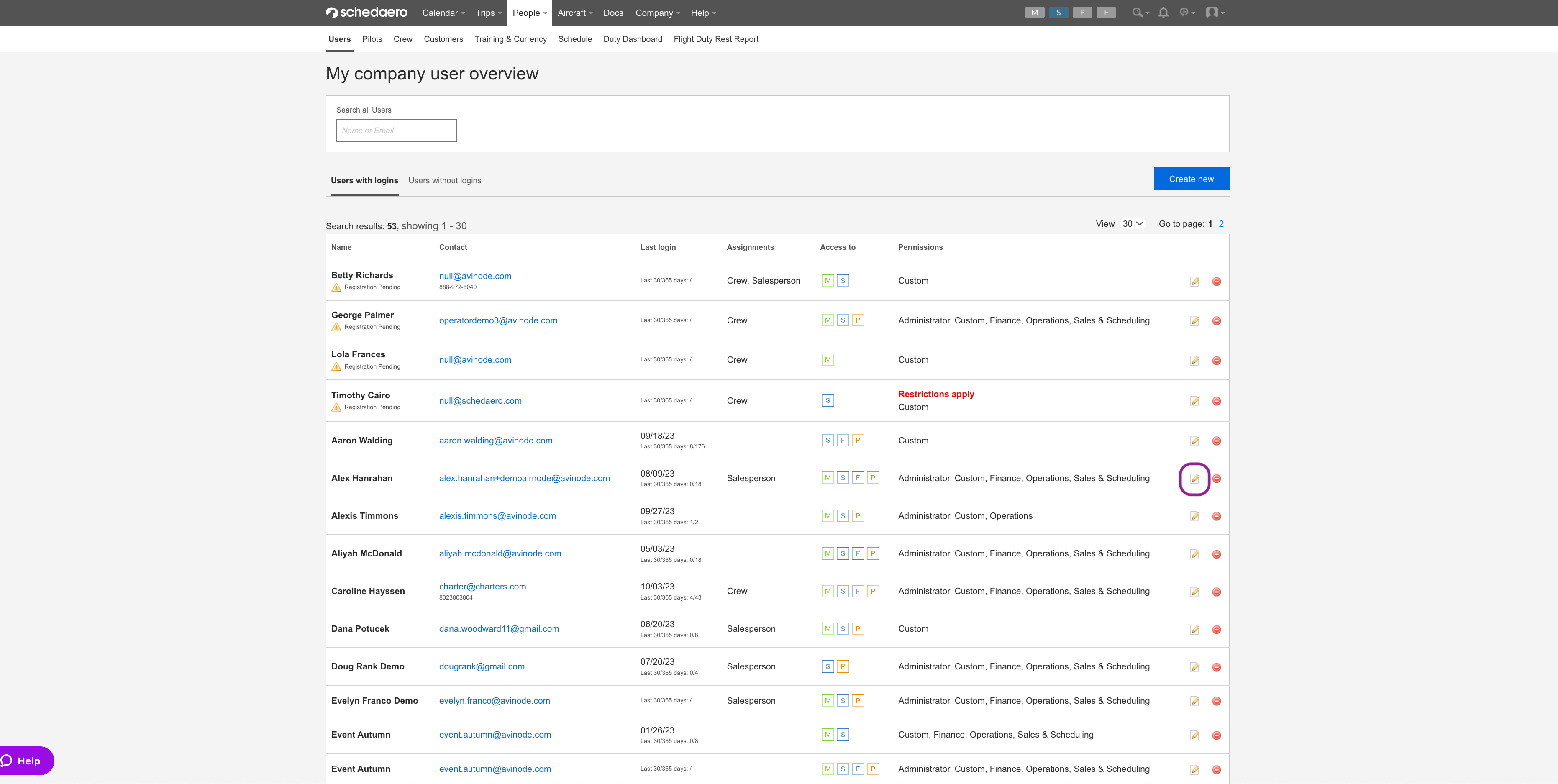The image size is (1558, 784).
Task: Go to page 2 of results
Action: click(1221, 224)
